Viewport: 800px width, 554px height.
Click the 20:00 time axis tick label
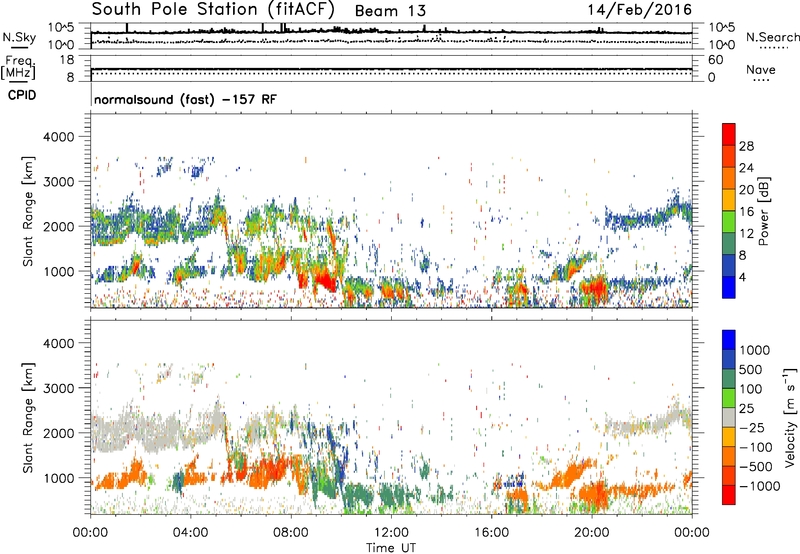[x=591, y=533]
